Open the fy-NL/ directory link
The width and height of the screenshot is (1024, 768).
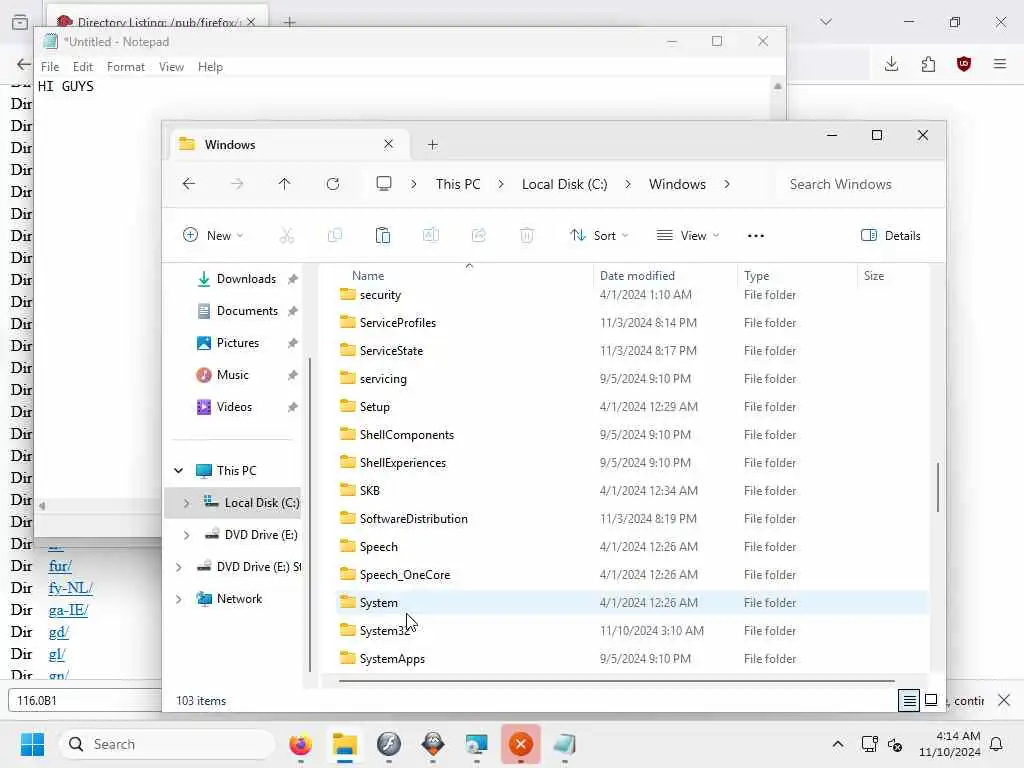click(71, 588)
